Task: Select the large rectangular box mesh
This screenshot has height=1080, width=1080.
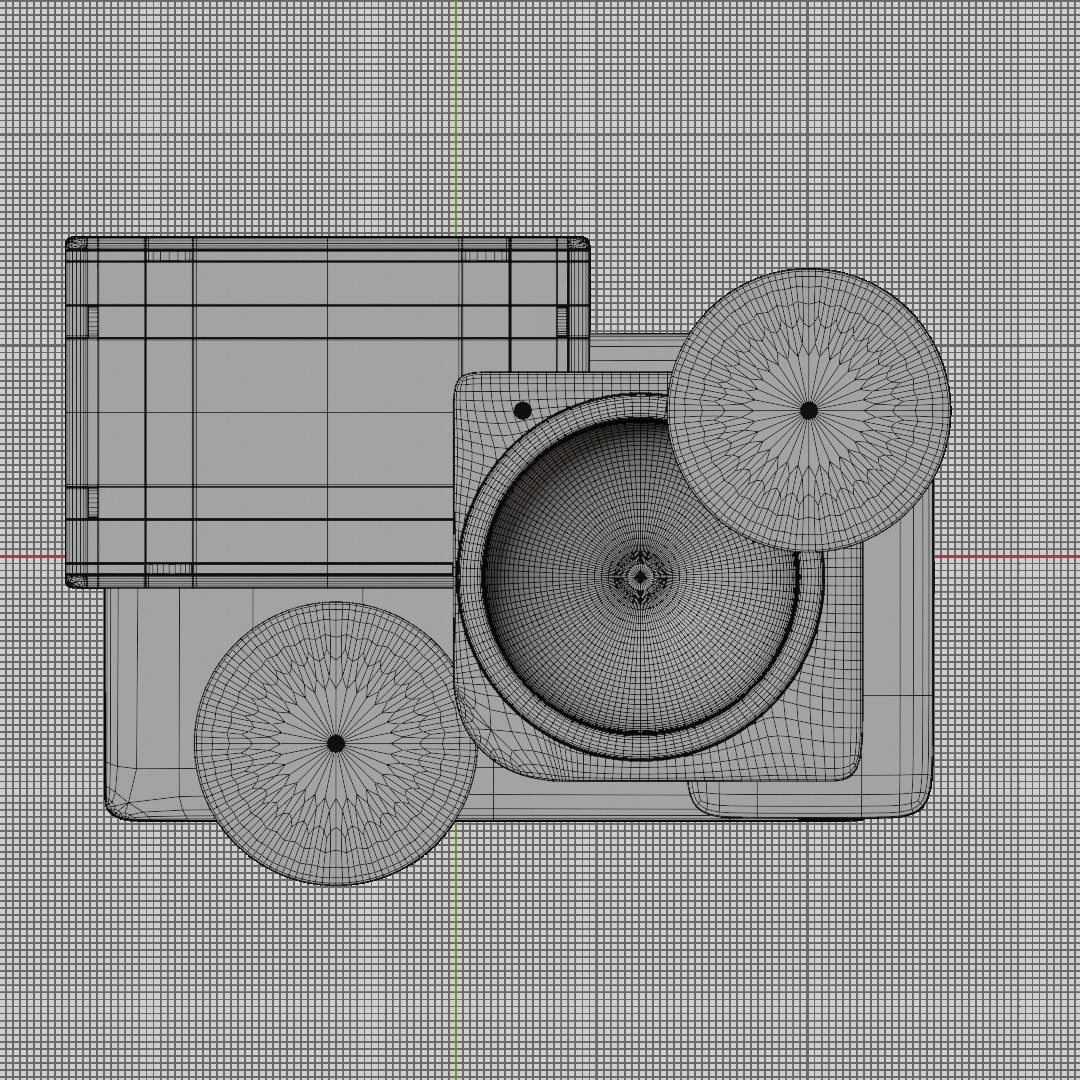Action: click(x=328, y=413)
